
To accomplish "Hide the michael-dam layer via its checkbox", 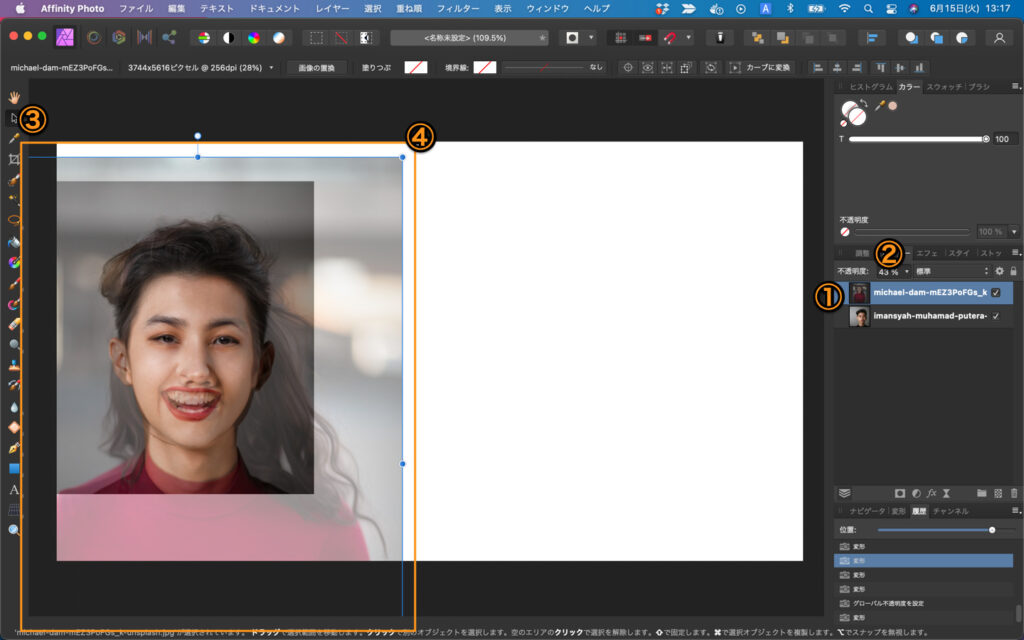I will [996, 293].
